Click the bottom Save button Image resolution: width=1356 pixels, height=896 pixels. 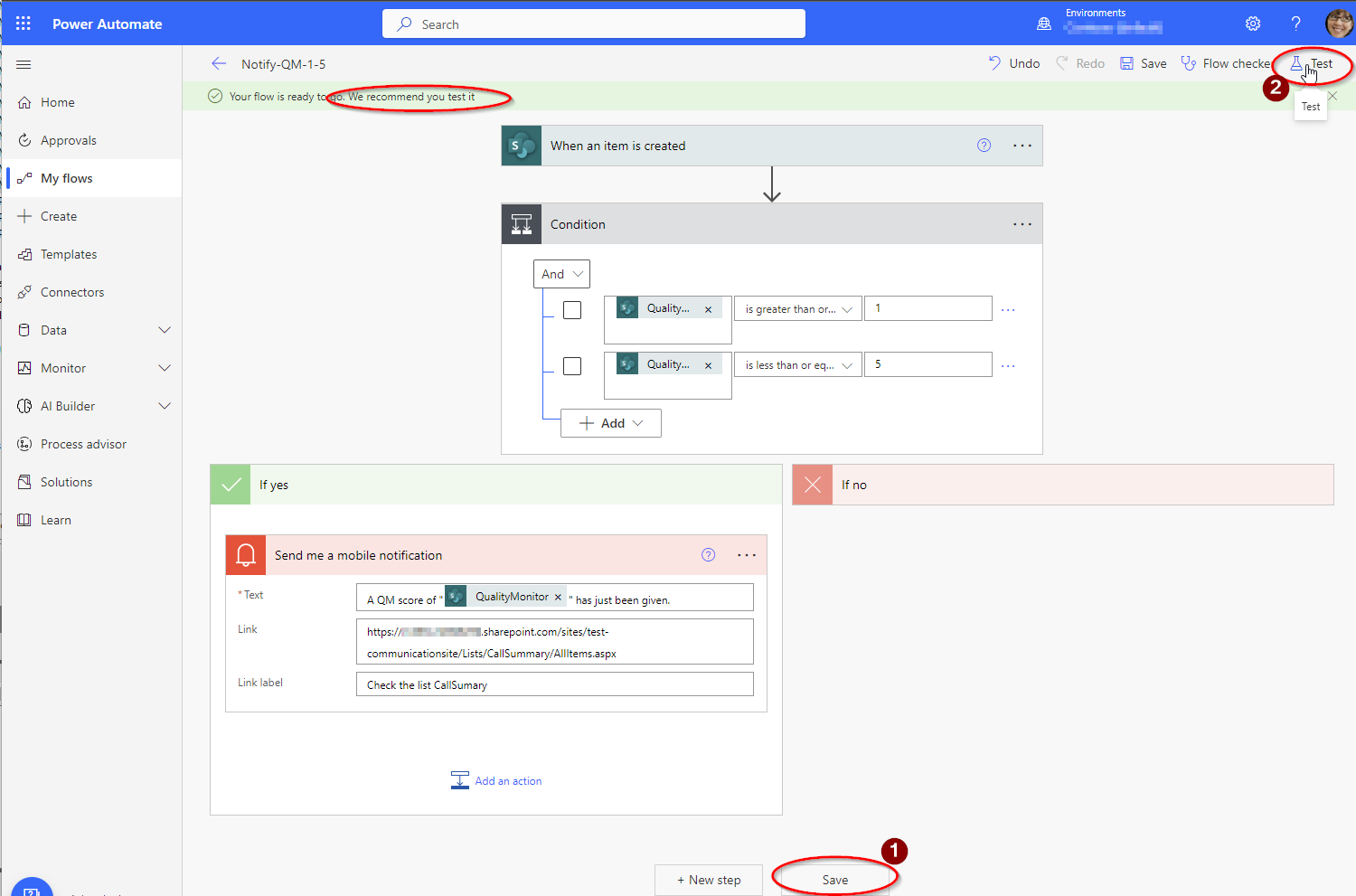[x=835, y=880]
